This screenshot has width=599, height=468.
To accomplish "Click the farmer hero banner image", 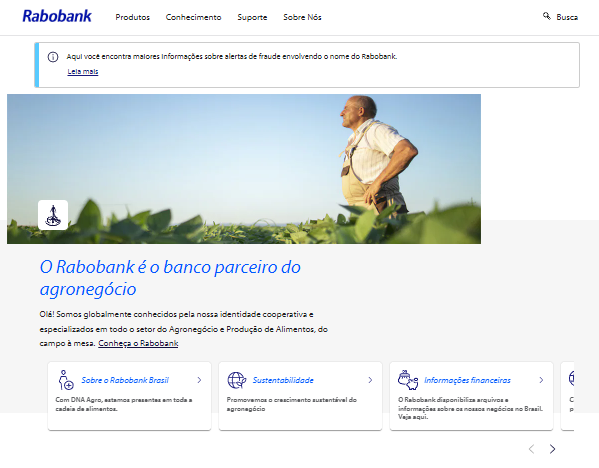I will pyautogui.click(x=244, y=169).
